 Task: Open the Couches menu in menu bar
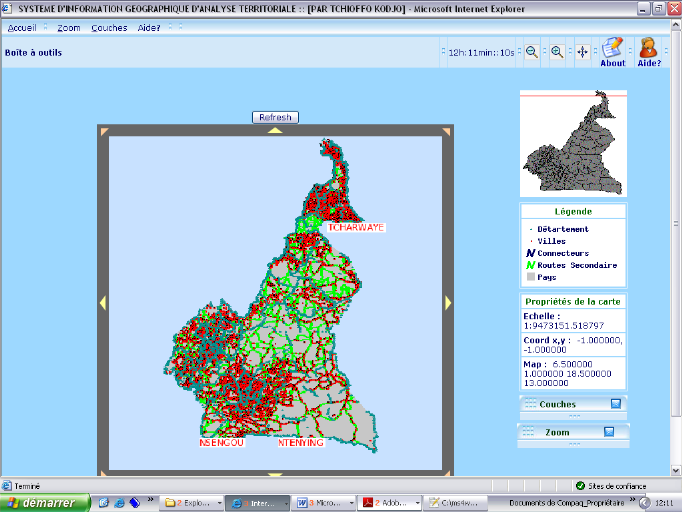109,28
